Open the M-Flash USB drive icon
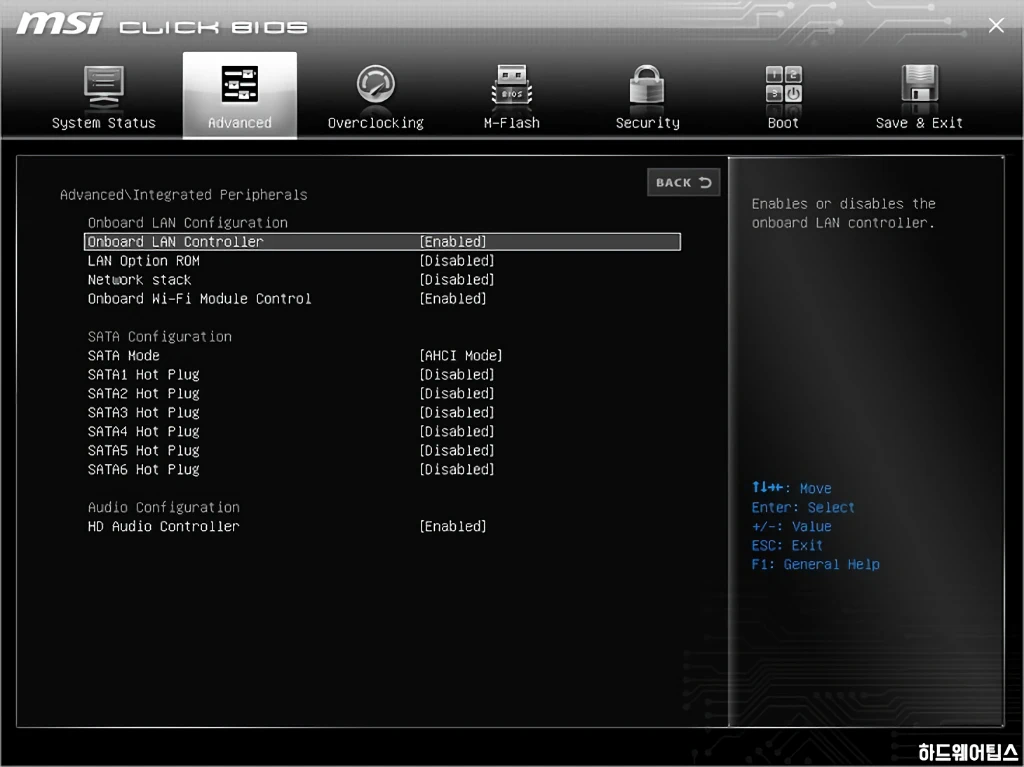This screenshot has width=1024, height=767. [x=511, y=86]
